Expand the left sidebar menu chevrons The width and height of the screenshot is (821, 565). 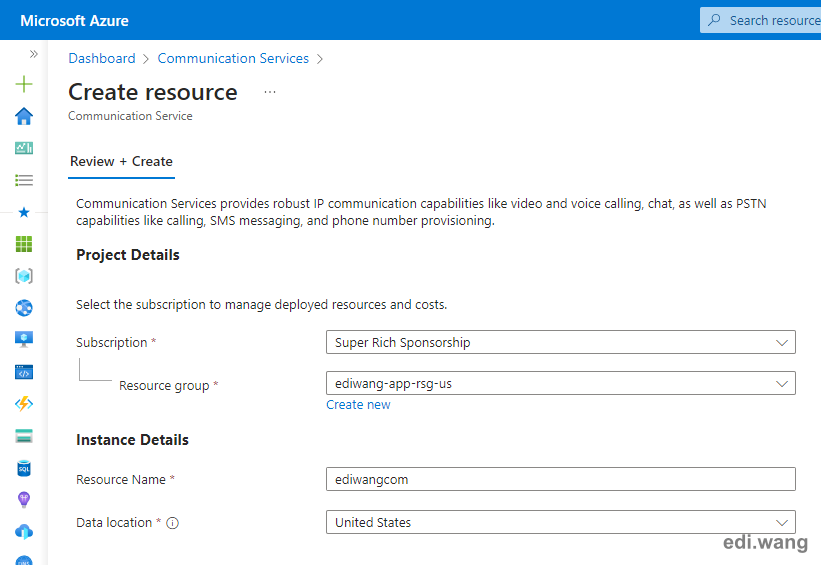pyautogui.click(x=34, y=54)
